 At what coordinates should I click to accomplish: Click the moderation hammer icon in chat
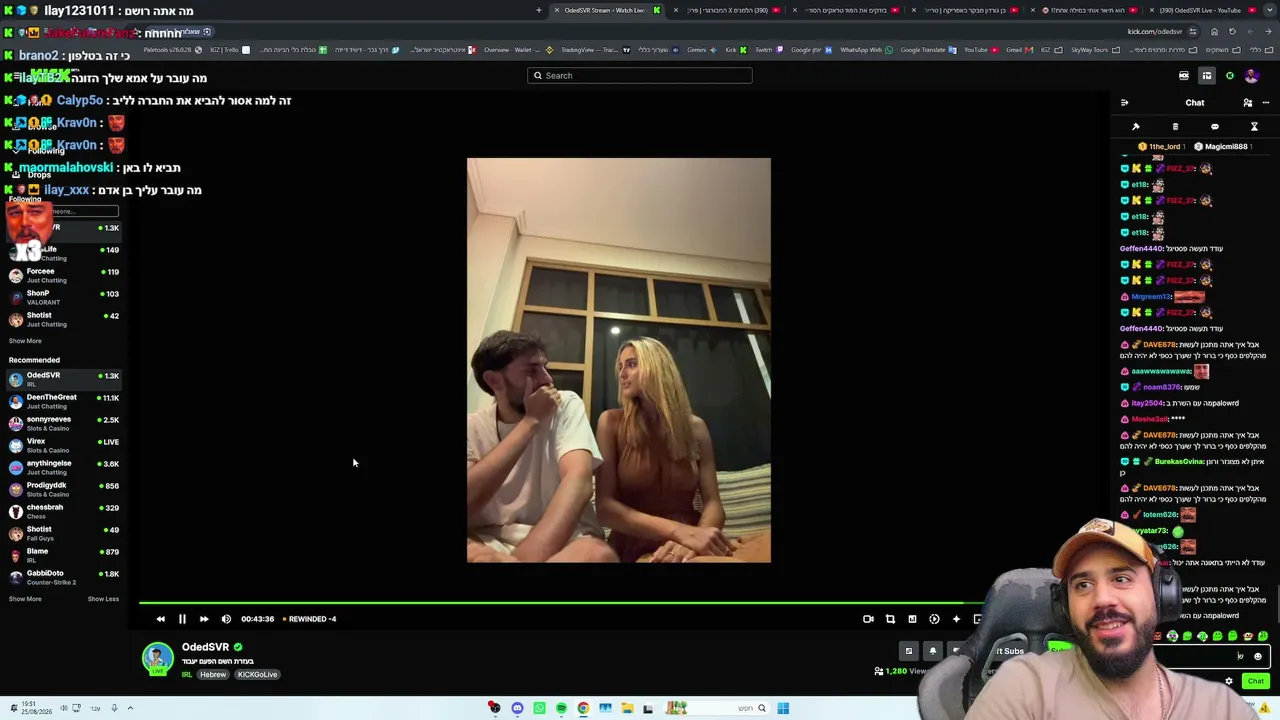point(1136,126)
